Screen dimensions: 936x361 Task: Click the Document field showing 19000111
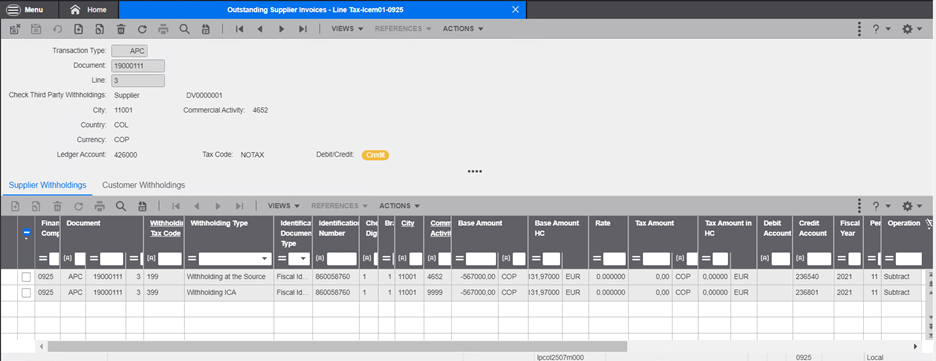pos(138,66)
